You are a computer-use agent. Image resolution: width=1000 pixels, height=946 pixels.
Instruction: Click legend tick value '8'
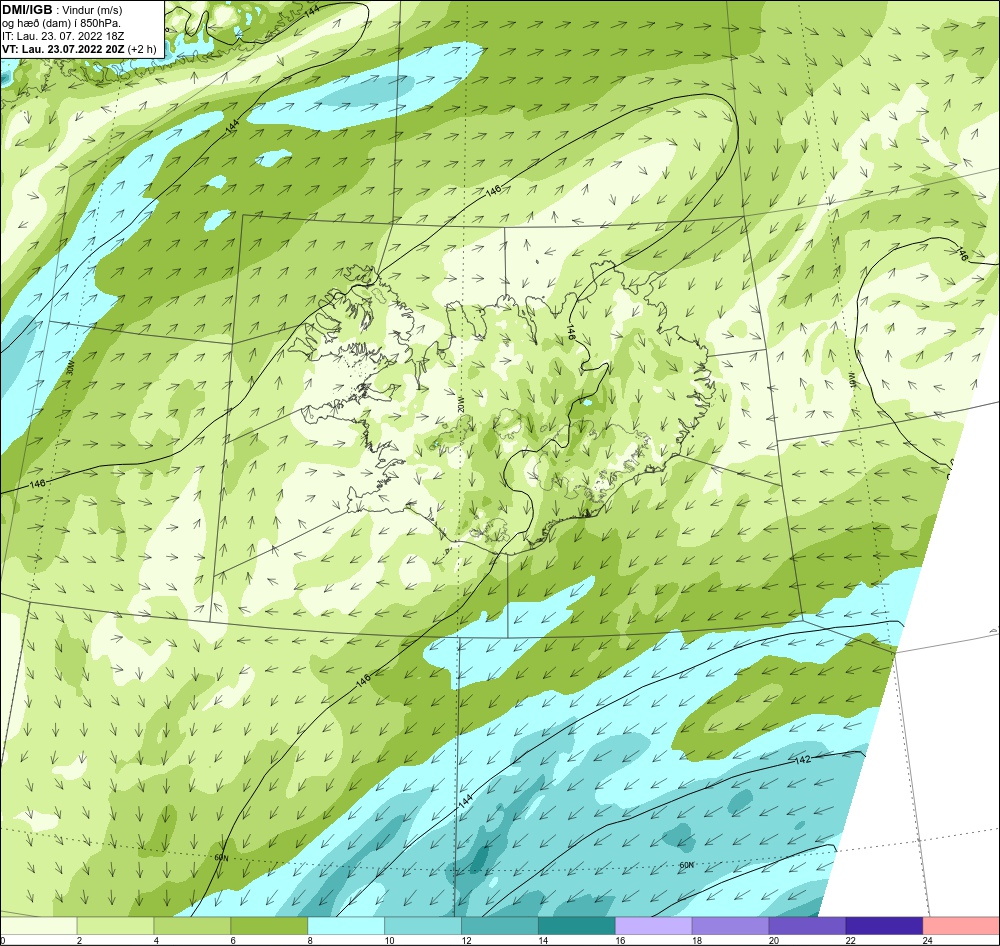(310, 940)
